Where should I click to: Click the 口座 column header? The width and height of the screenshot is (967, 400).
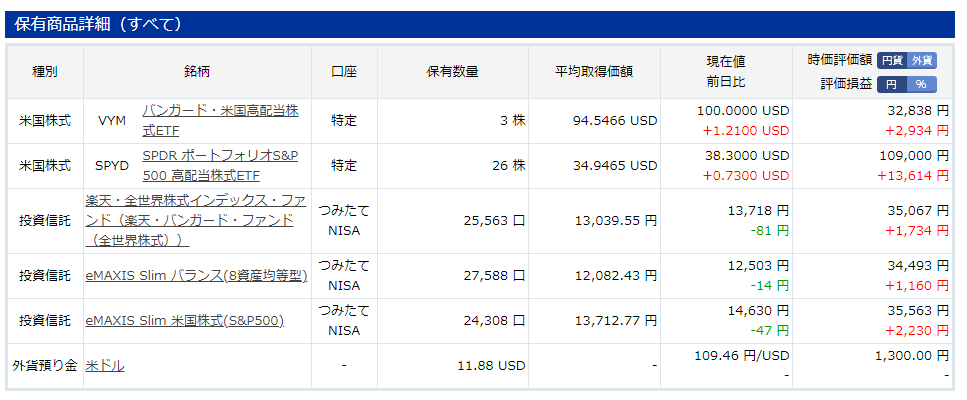point(344,71)
